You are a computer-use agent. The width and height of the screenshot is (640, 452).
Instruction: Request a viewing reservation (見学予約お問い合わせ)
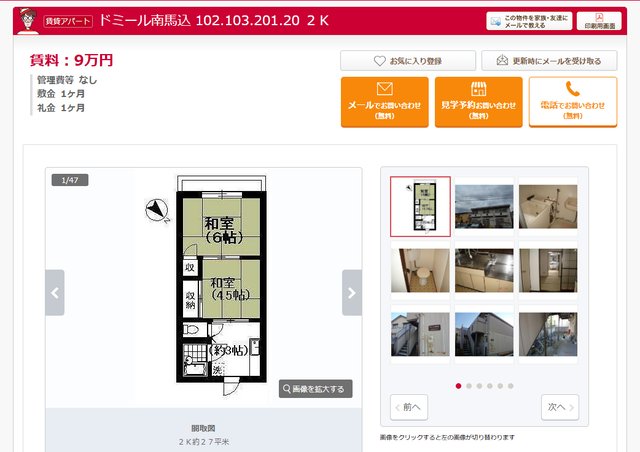(478, 102)
